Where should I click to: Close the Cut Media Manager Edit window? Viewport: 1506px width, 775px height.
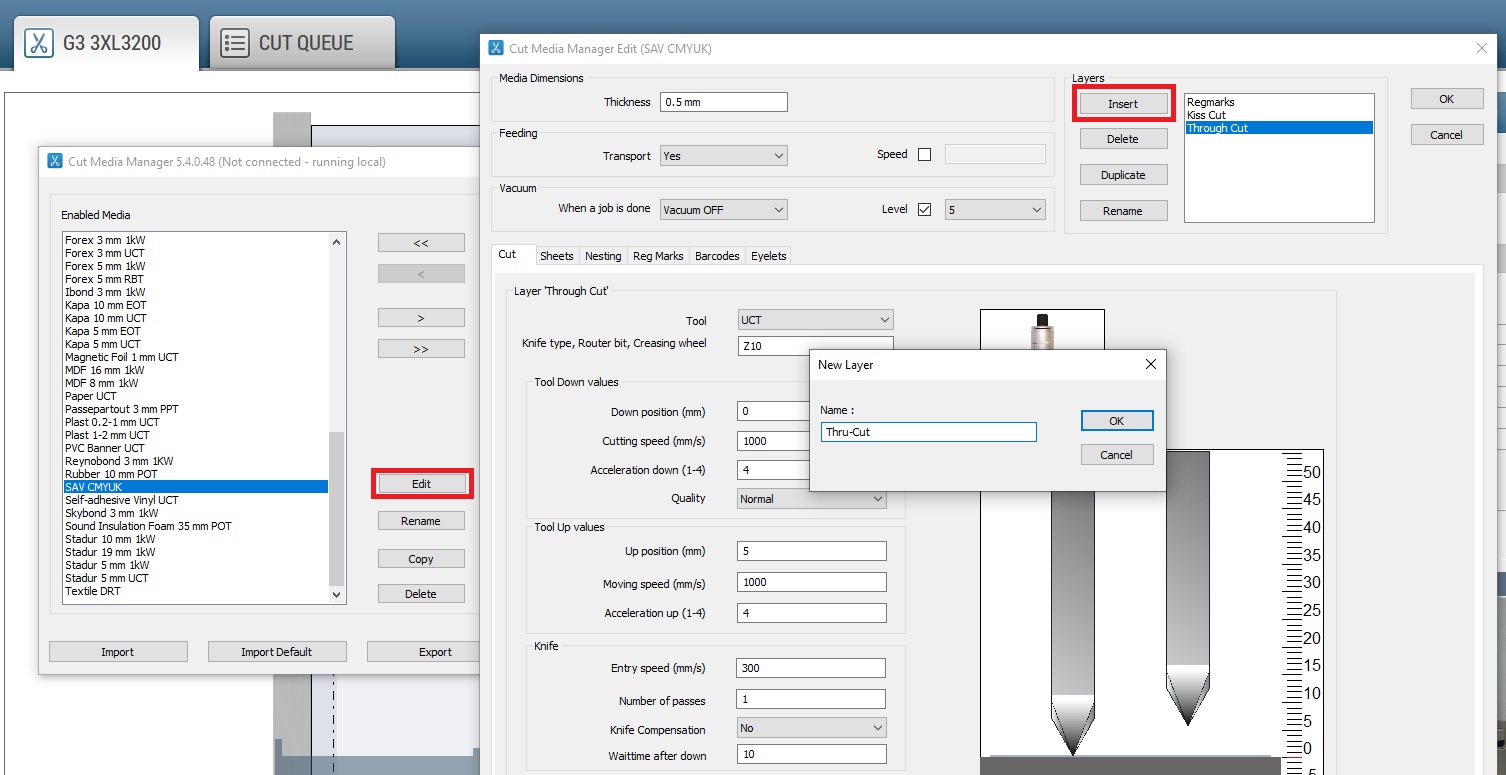[x=1482, y=48]
